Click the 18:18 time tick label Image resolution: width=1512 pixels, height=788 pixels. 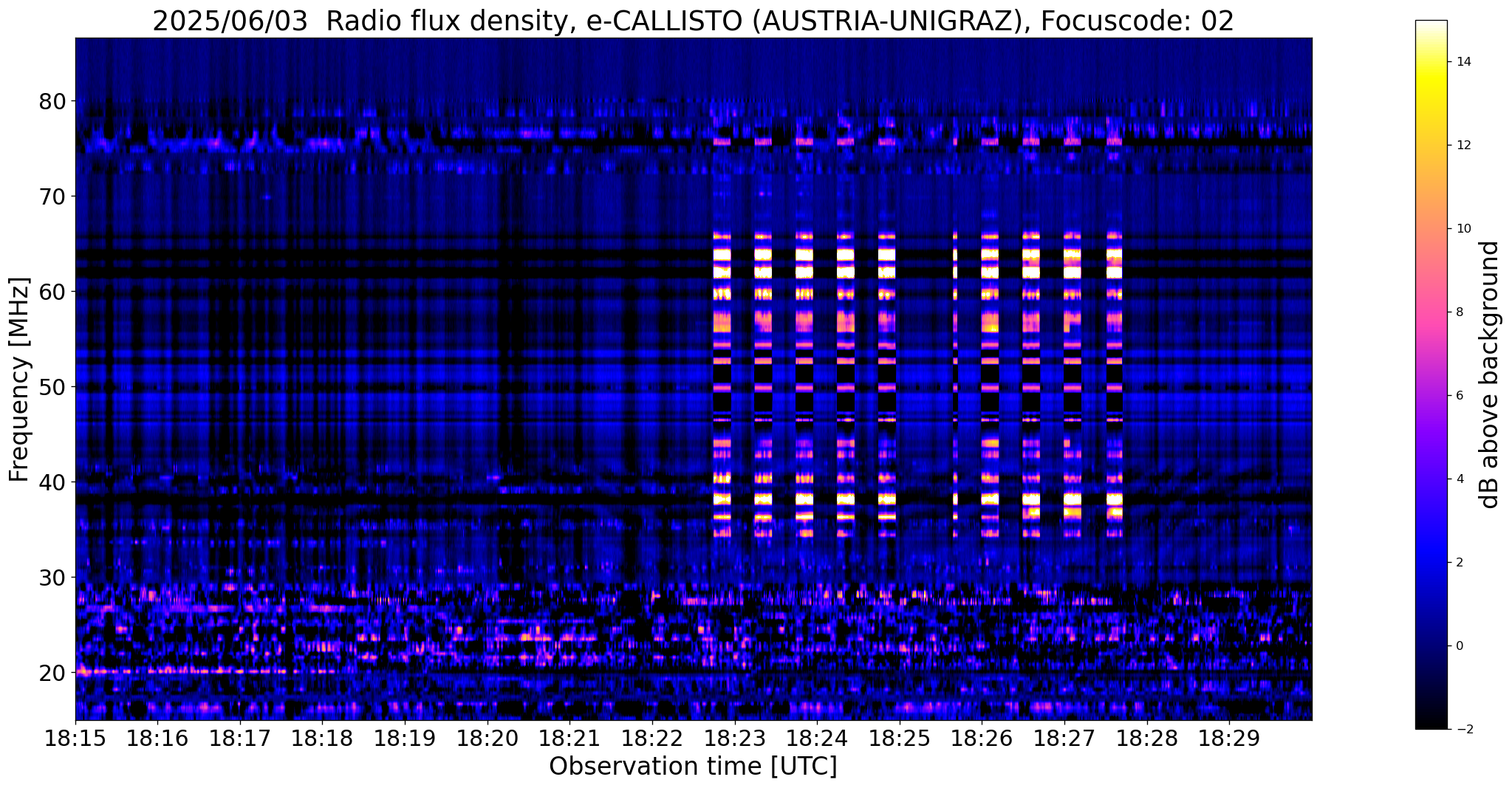(x=322, y=739)
